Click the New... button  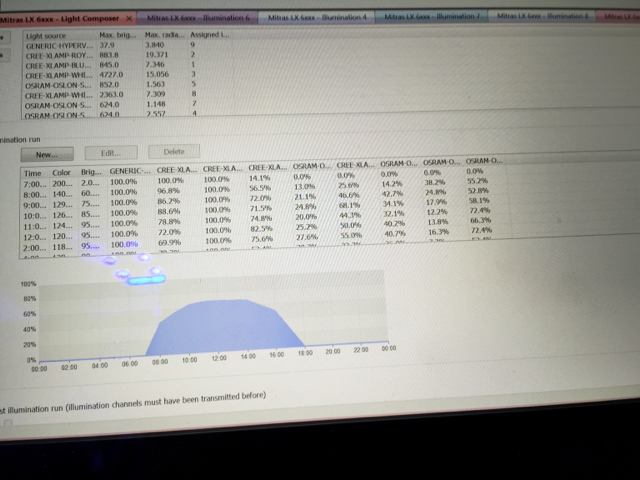coord(47,154)
